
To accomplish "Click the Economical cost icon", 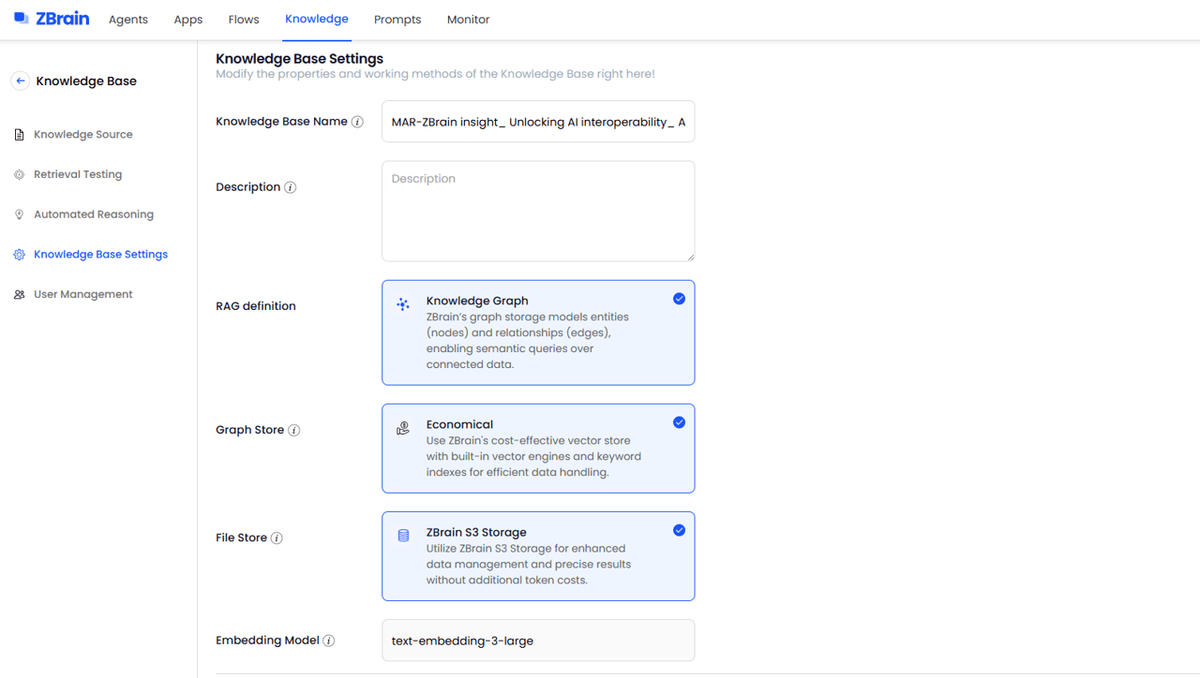I will [x=403, y=428].
